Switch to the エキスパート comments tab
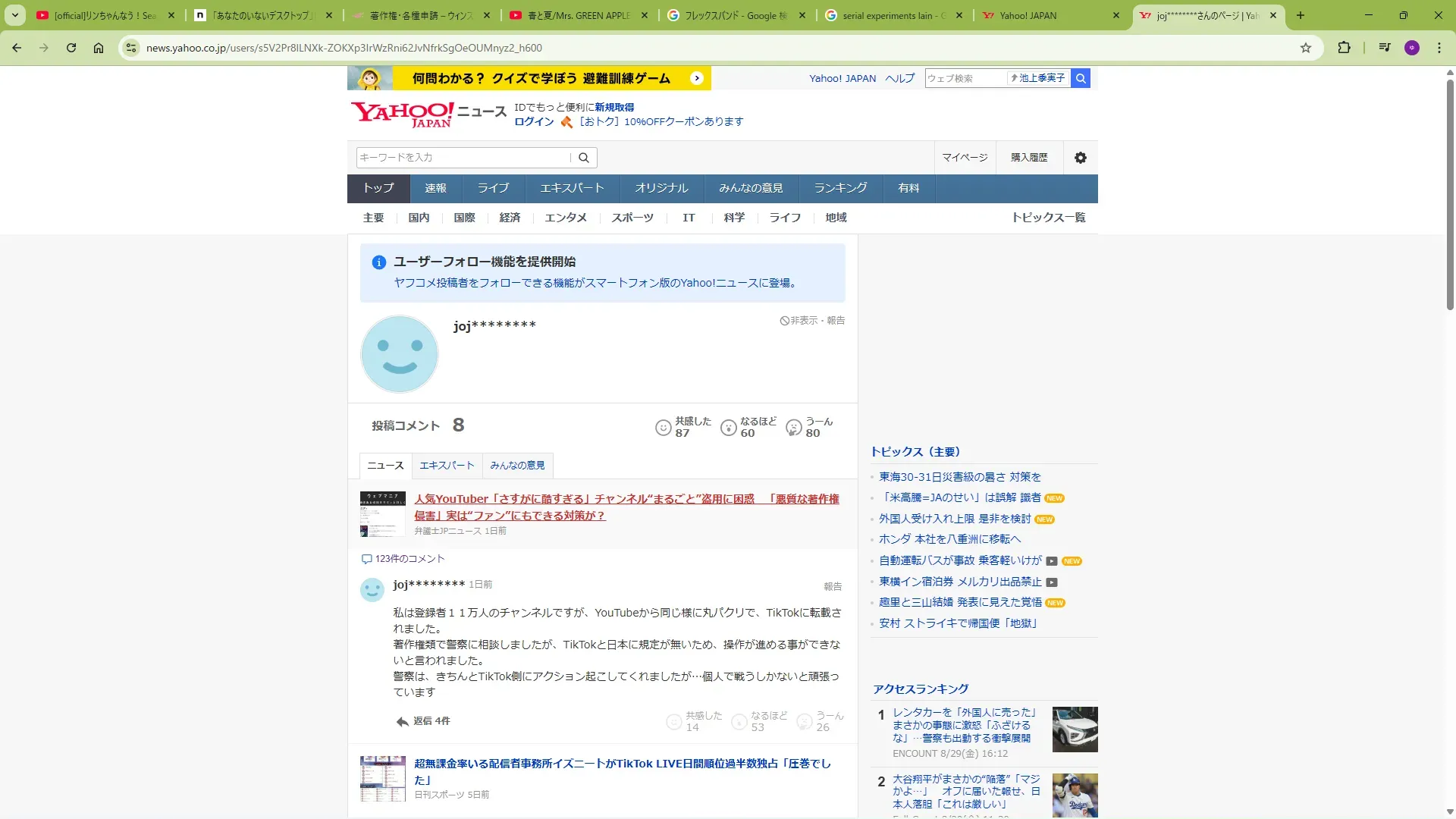Screen dimensions: 1456x819 (447, 466)
